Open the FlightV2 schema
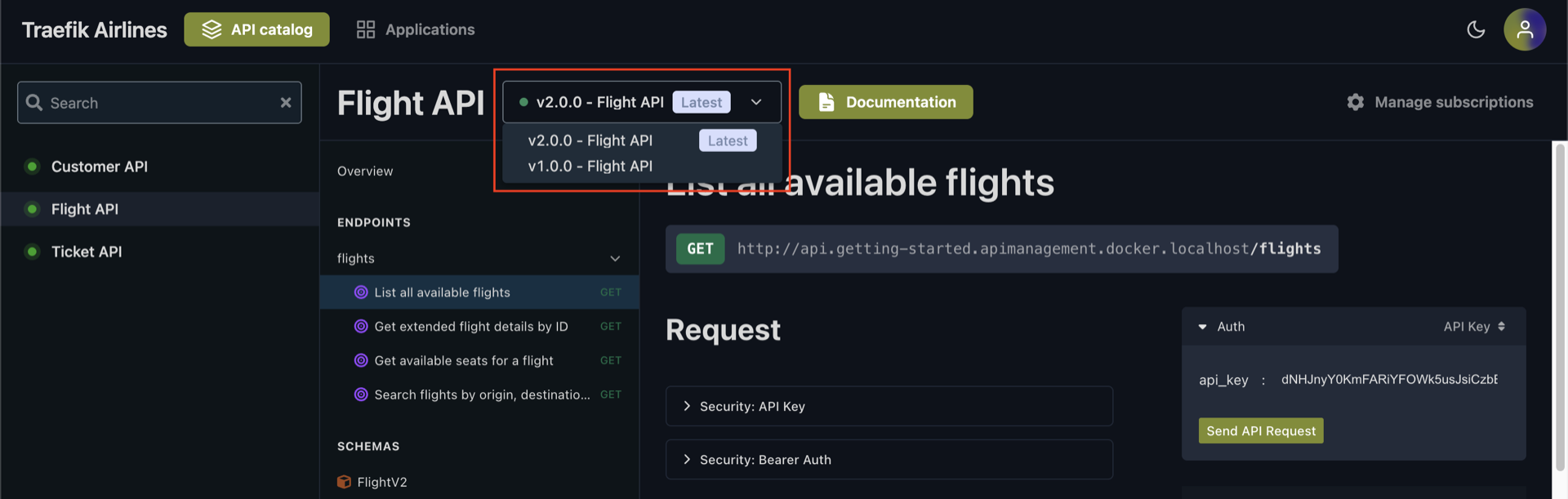Image resolution: width=1568 pixels, height=499 pixels. point(372,482)
